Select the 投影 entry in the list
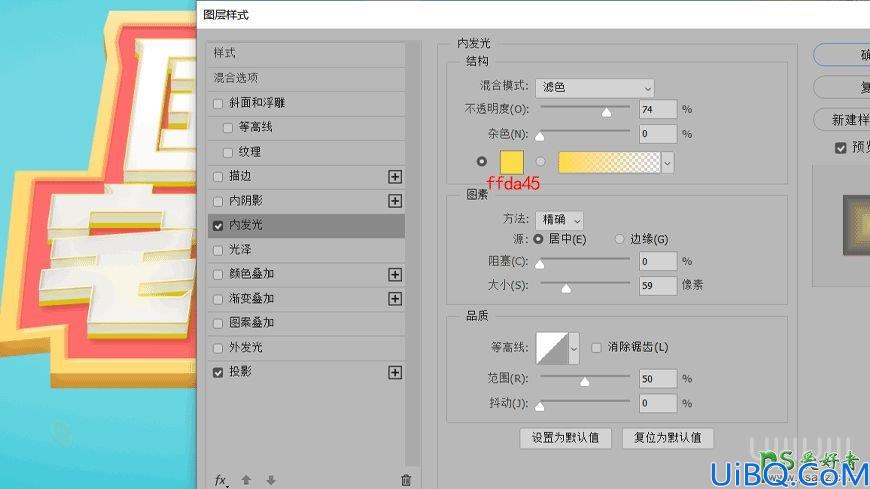 pyautogui.click(x=306, y=372)
